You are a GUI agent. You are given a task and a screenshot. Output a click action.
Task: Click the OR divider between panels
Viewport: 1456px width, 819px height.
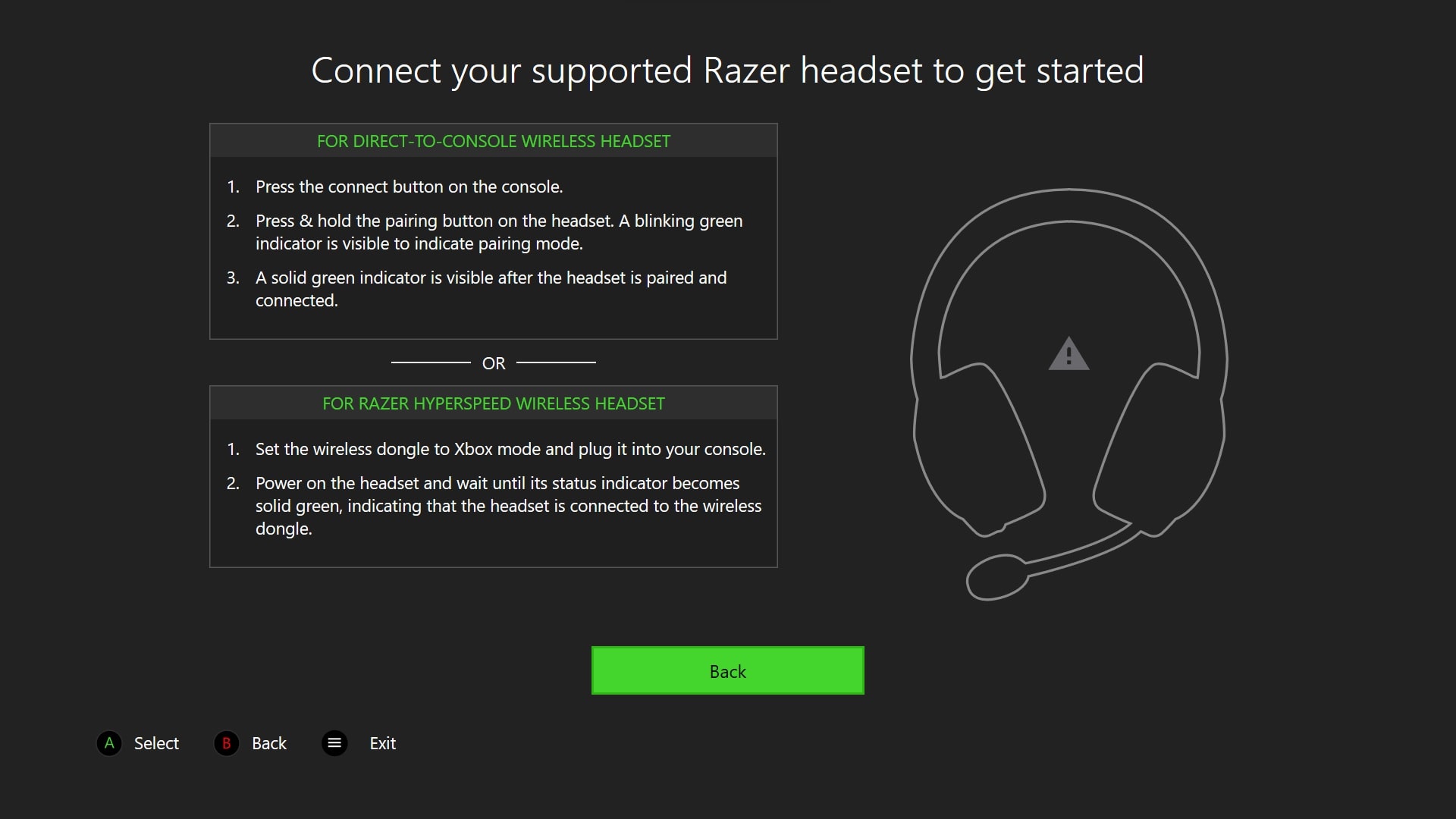(494, 363)
